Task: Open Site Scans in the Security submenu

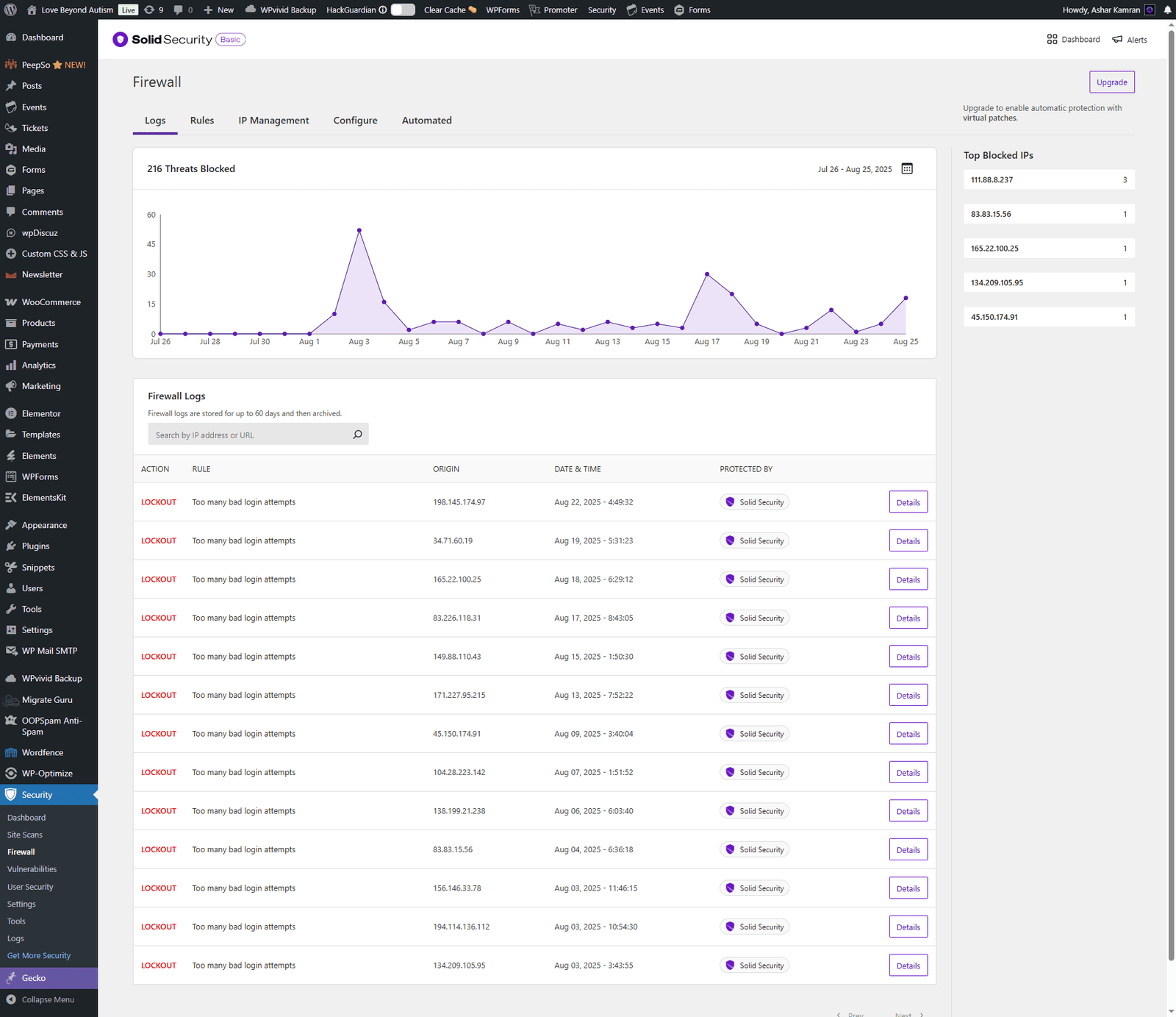Action: coord(25,835)
